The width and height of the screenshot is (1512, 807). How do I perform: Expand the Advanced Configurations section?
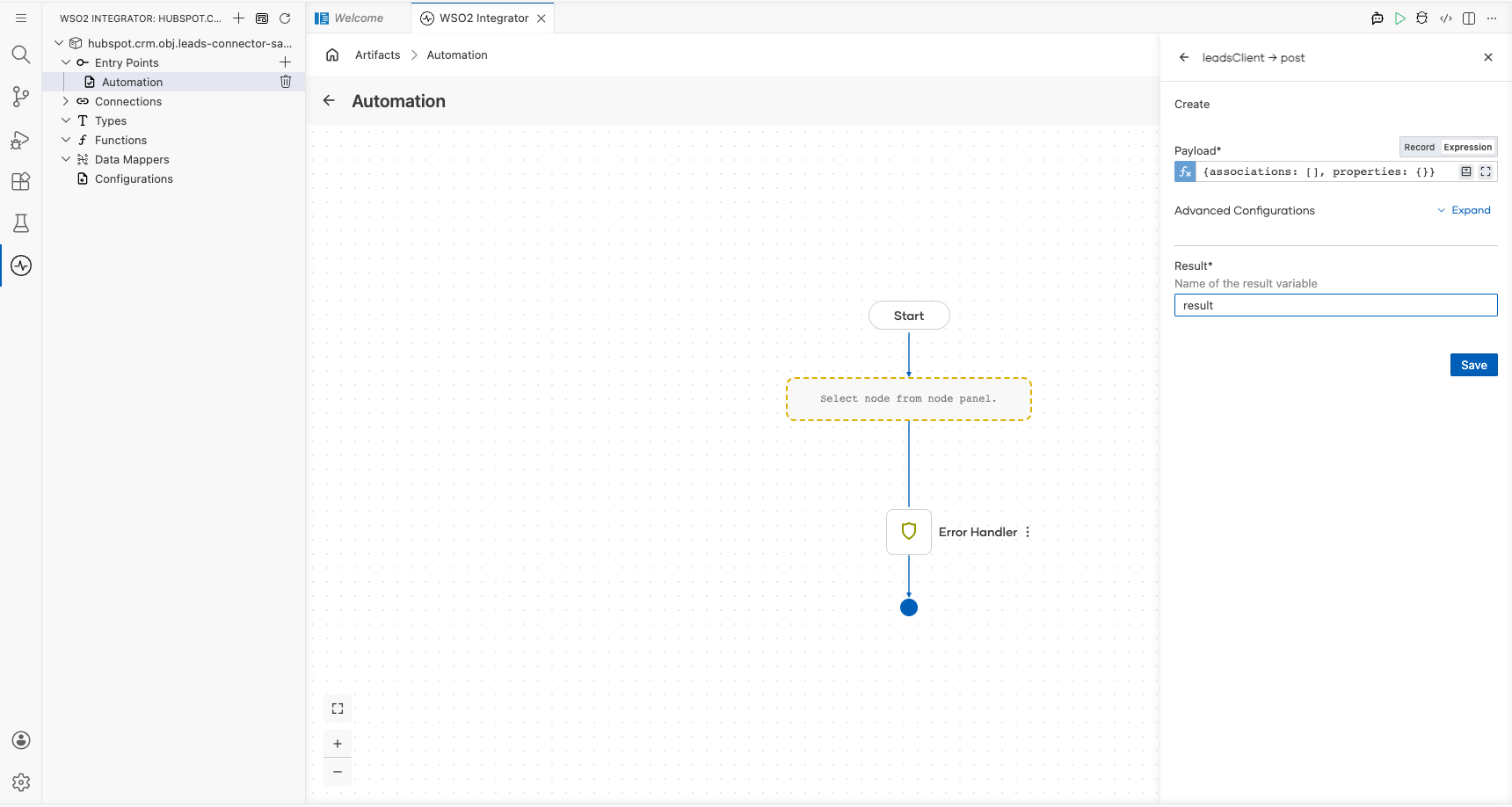[1464, 210]
